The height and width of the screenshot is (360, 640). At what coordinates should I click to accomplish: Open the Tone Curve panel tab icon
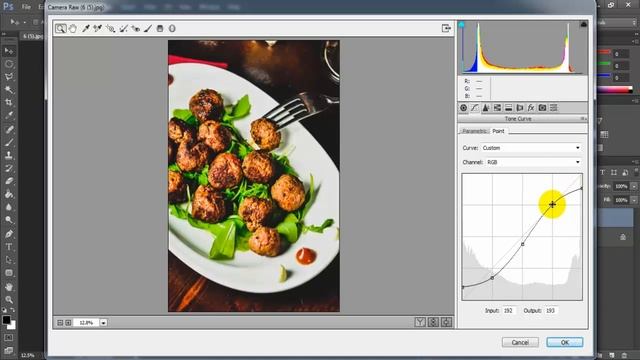click(x=474, y=108)
